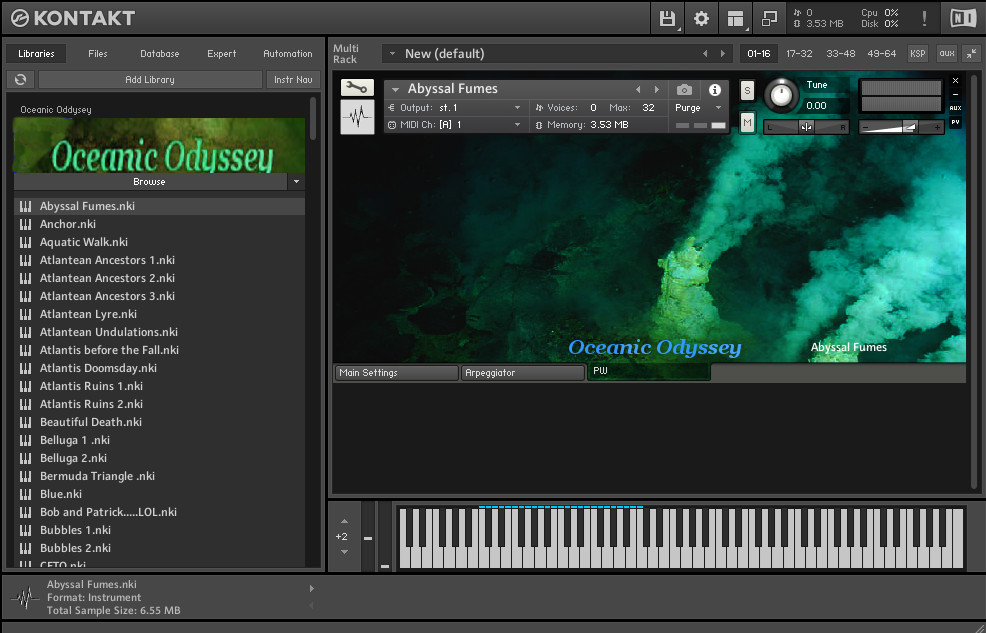Click the NI logo

coord(963,18)
